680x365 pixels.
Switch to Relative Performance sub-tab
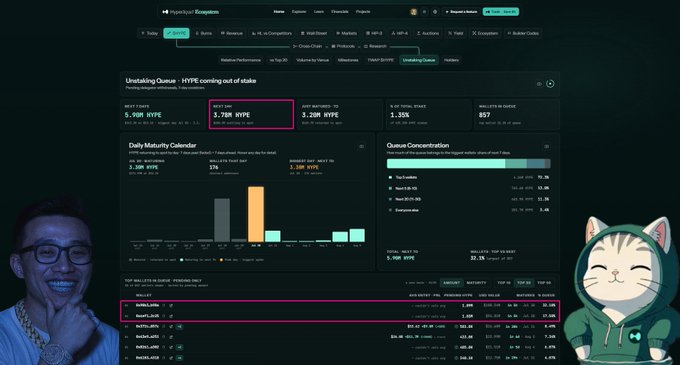point(241,60)
